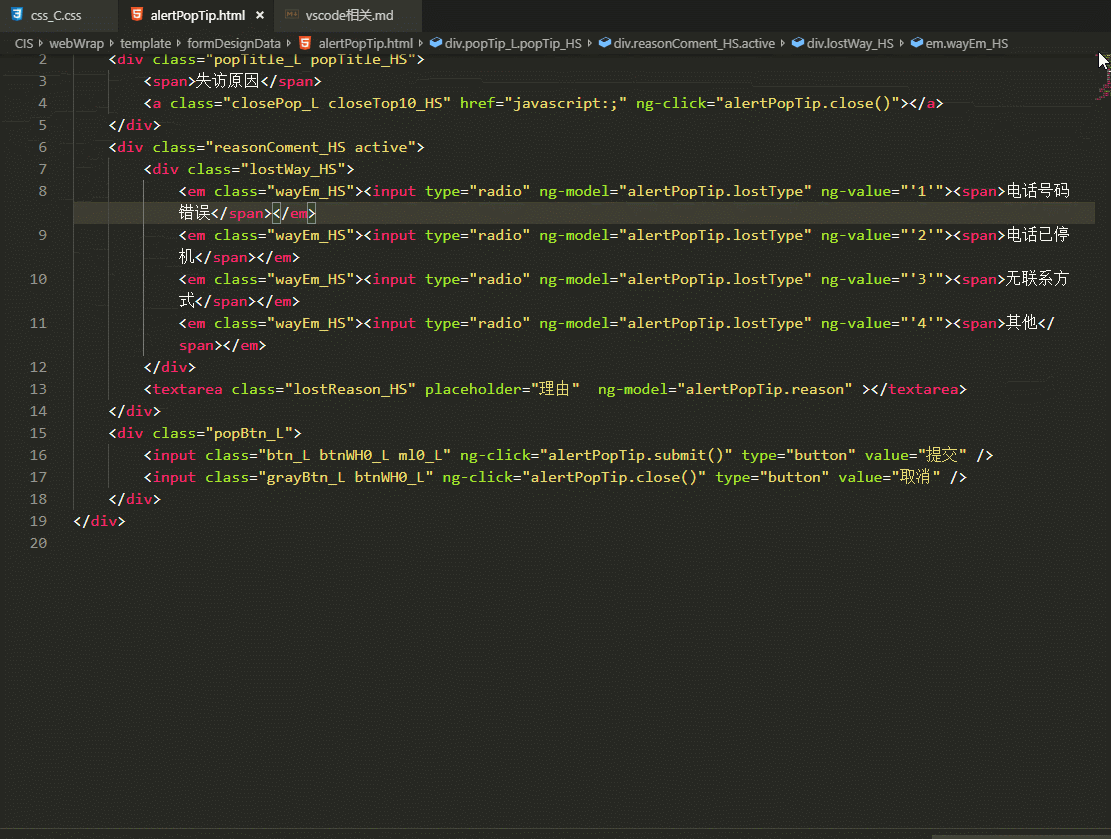The height and width of the screenshot is (839, 1111).
Task: Select the alertPopTip.html editor tab
Action: pyautogui.click(x=198, y=15)
